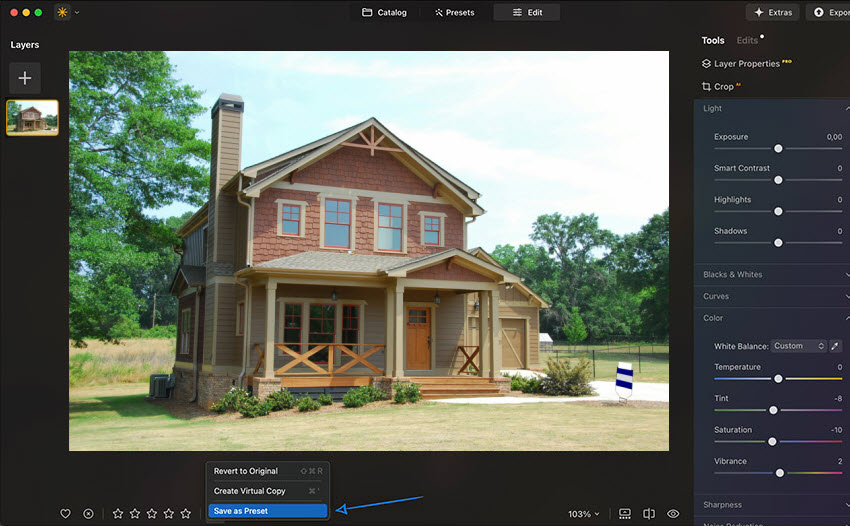Click the Saturation slider handle
The height and width of the screenshot is (526, 850).
[x=772, y=441]
